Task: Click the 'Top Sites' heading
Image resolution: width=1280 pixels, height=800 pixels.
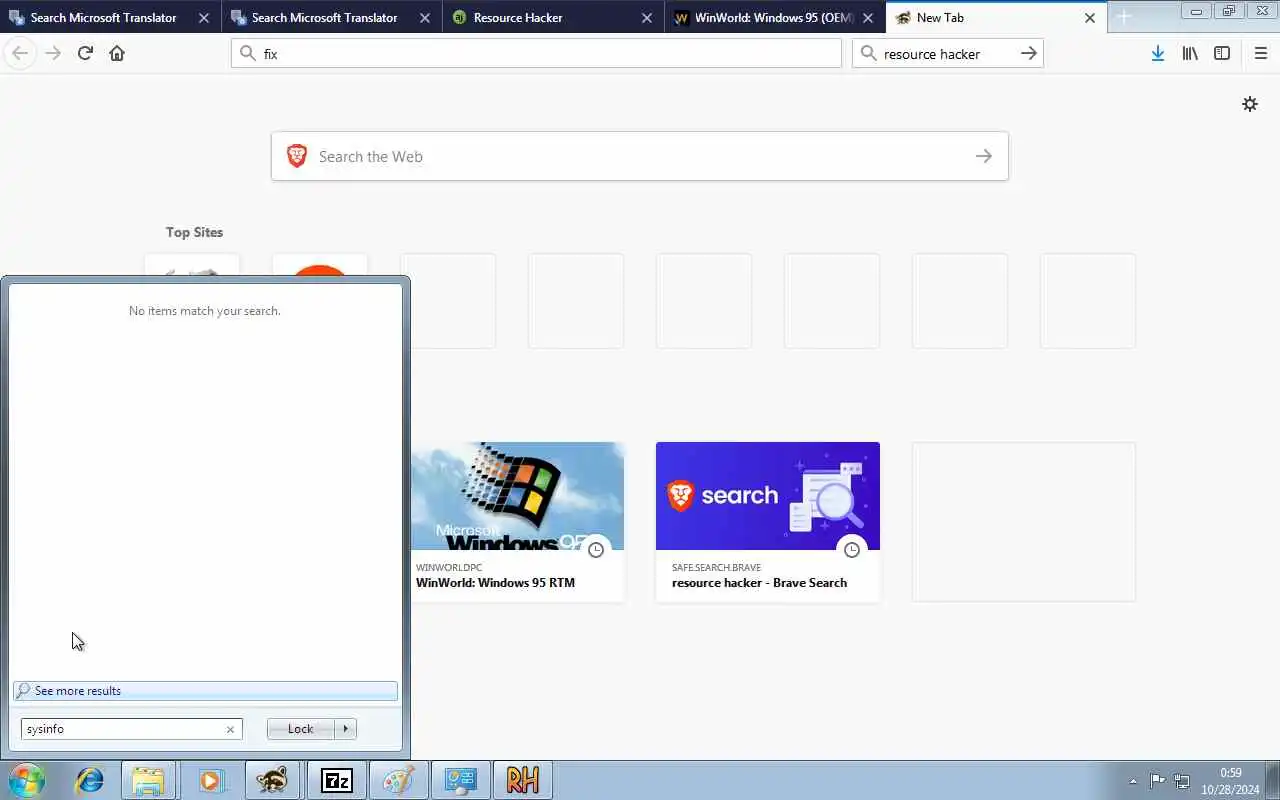Action: click(195, 232)
